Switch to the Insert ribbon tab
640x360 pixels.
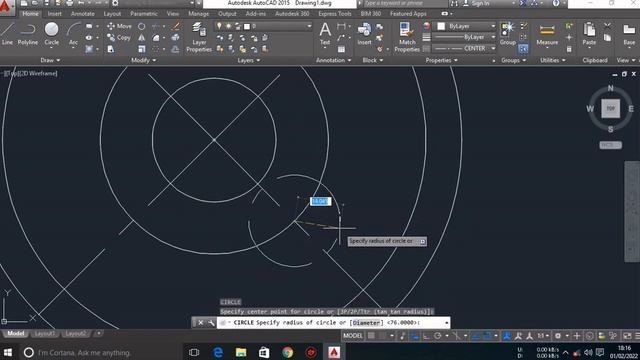[x=55, y=14]
